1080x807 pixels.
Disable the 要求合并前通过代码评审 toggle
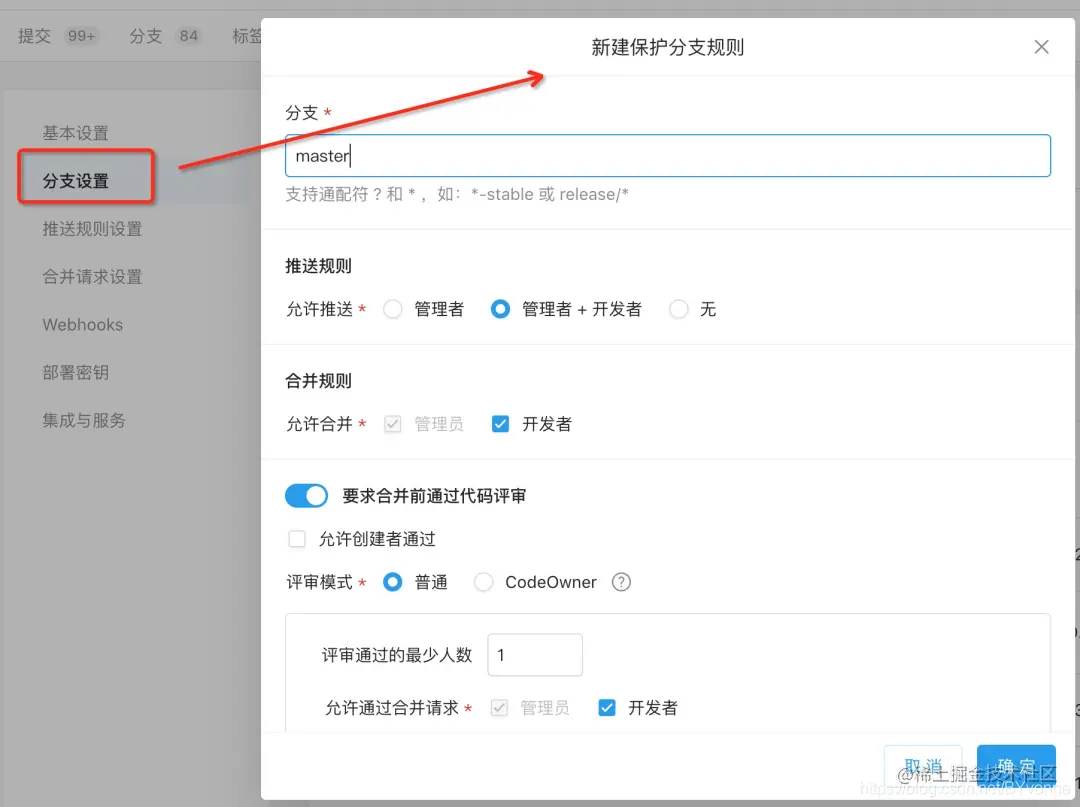point(306,496)
